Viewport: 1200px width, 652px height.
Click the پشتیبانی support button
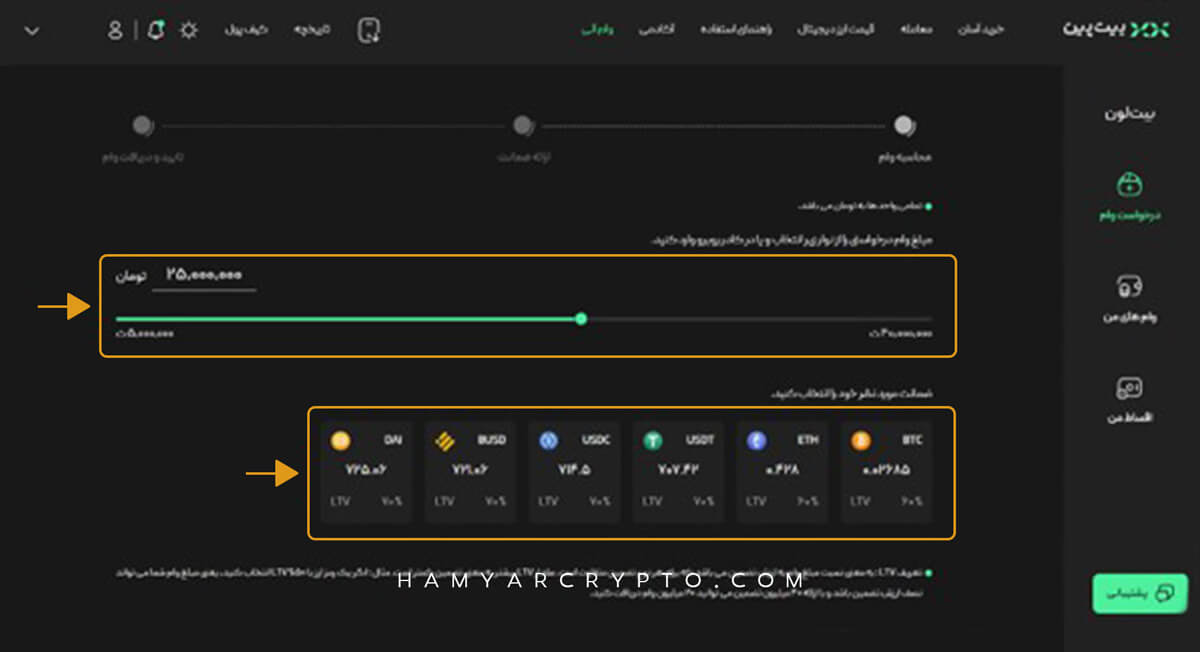coord(1138,593)
